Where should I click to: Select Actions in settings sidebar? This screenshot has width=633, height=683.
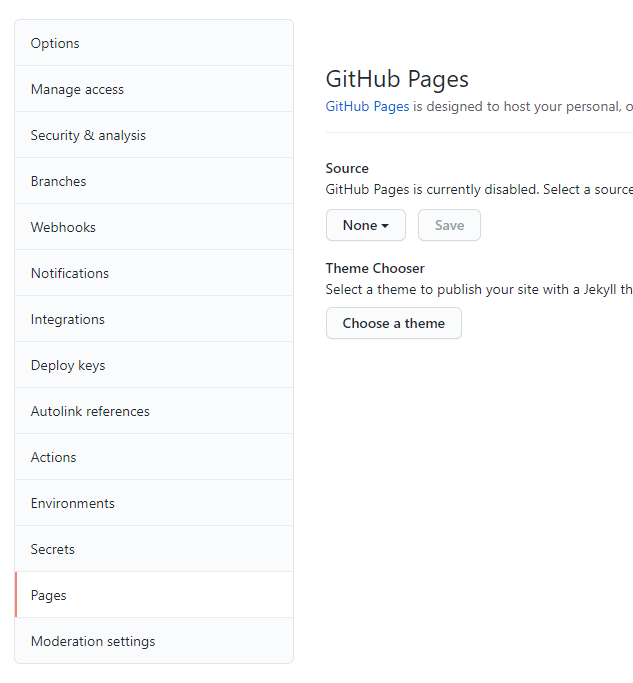53,457
